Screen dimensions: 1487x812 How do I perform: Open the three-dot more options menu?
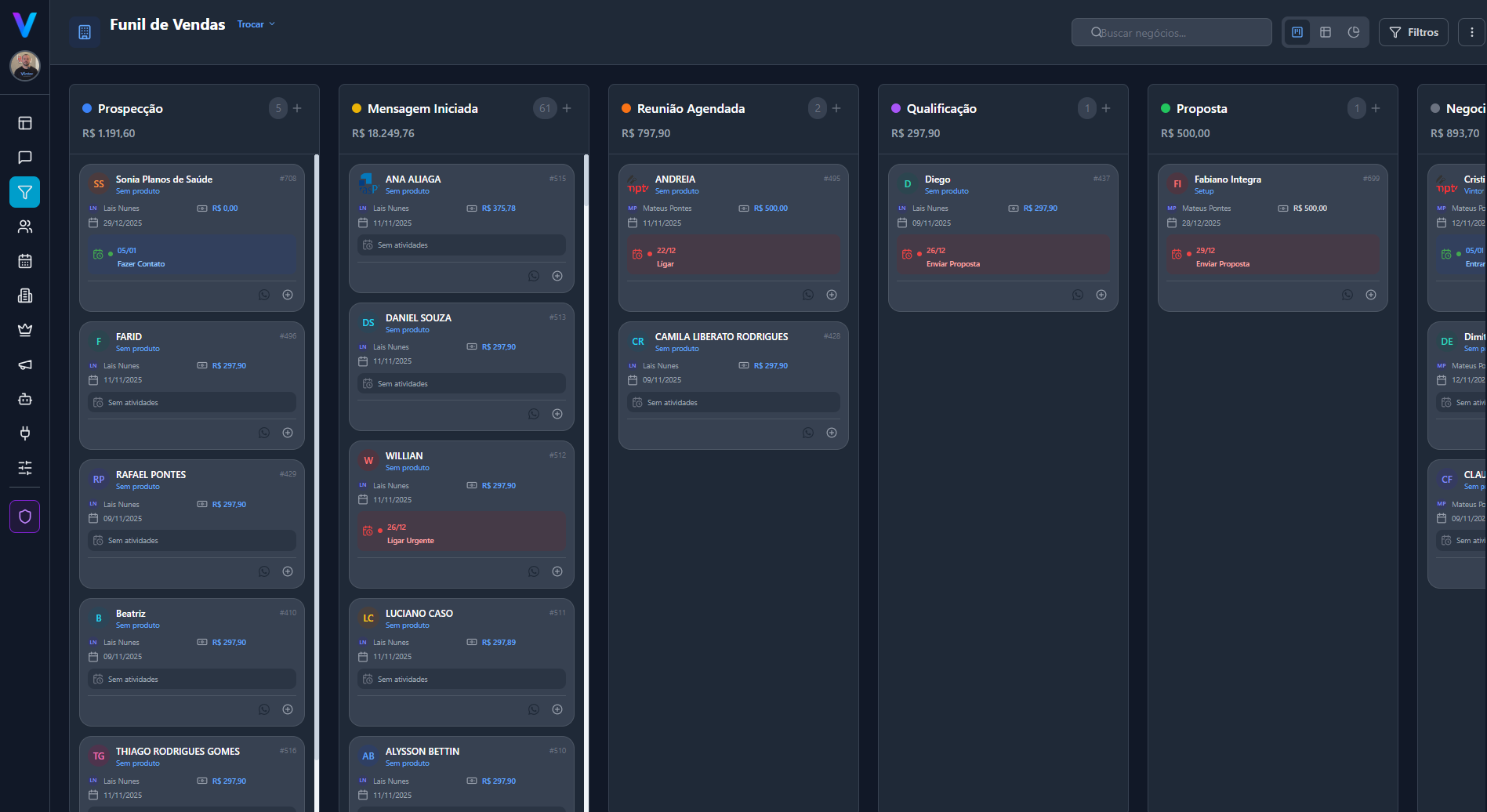click(x=1471, y=32)
